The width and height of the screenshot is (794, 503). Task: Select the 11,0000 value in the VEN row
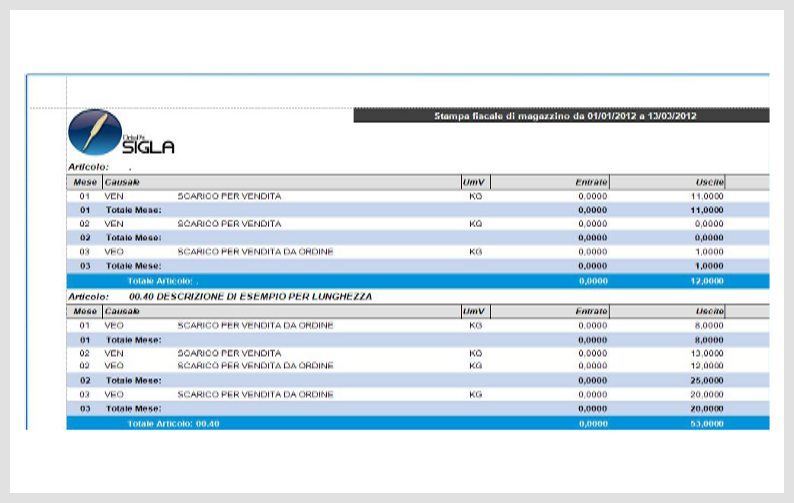coord(707,196)
